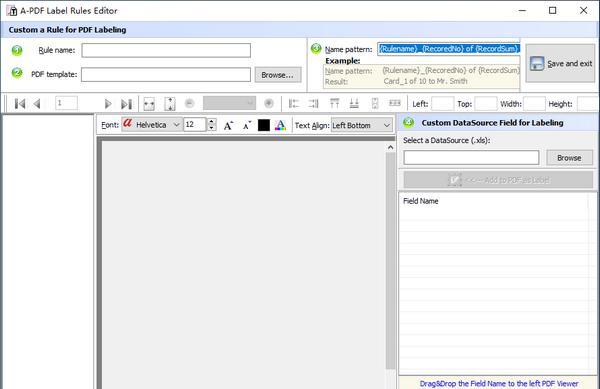Click the Drag&Drop Field Name hint text
The width and height of the screenshot is (600, 389).
499,383
